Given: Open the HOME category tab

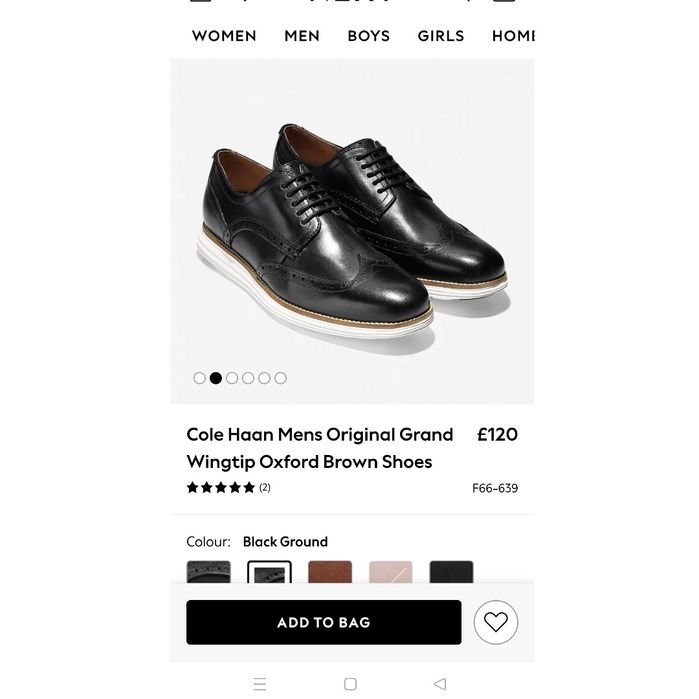Looking at the screenshot, I should coord(514,36).
